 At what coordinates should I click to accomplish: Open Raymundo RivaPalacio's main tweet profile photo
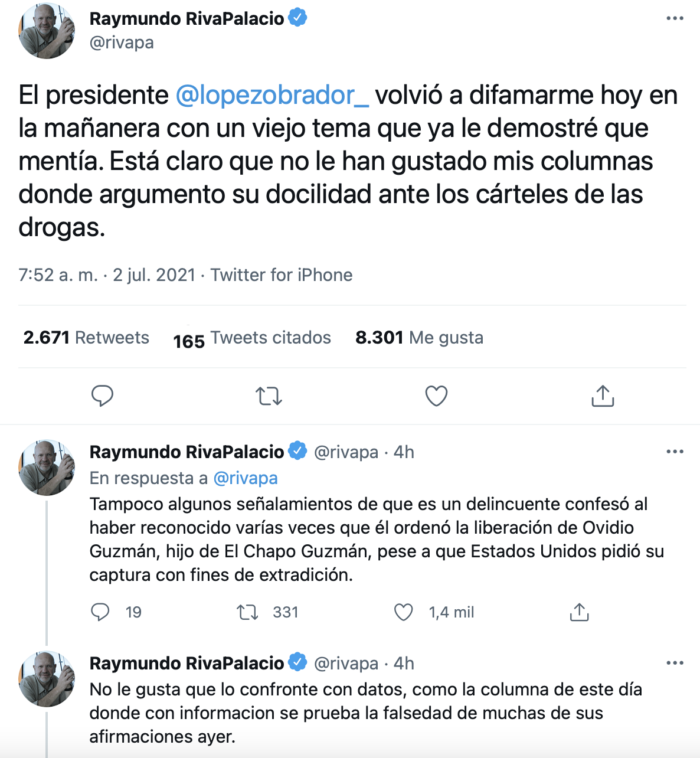click(x=46, y=31)
